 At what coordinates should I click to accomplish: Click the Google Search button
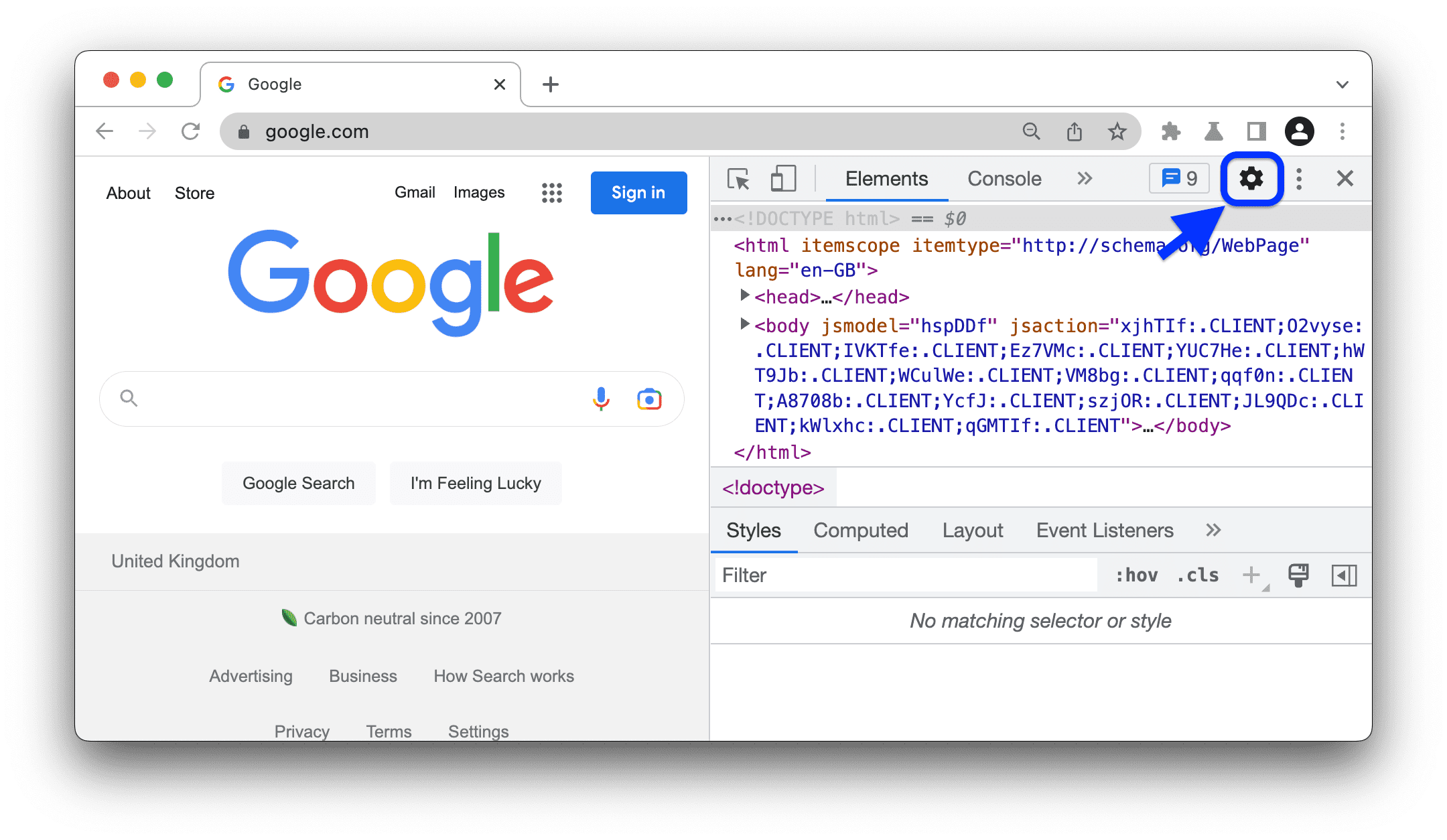[x=298, y=482]
